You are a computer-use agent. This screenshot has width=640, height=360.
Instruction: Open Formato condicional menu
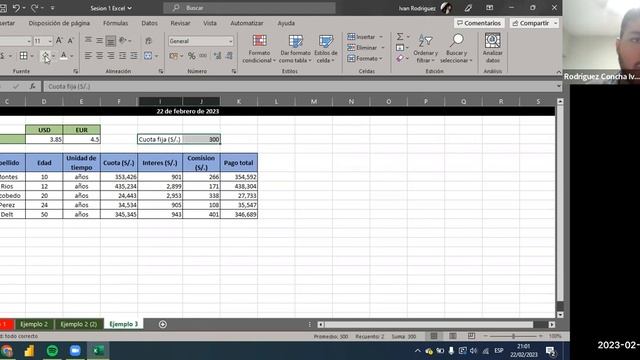click(x=259, y=49)
